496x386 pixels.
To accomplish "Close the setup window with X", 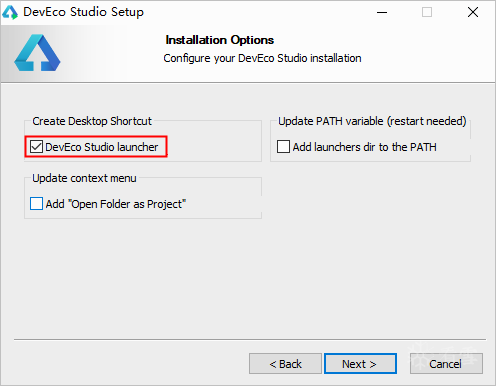I will [473, 12].
